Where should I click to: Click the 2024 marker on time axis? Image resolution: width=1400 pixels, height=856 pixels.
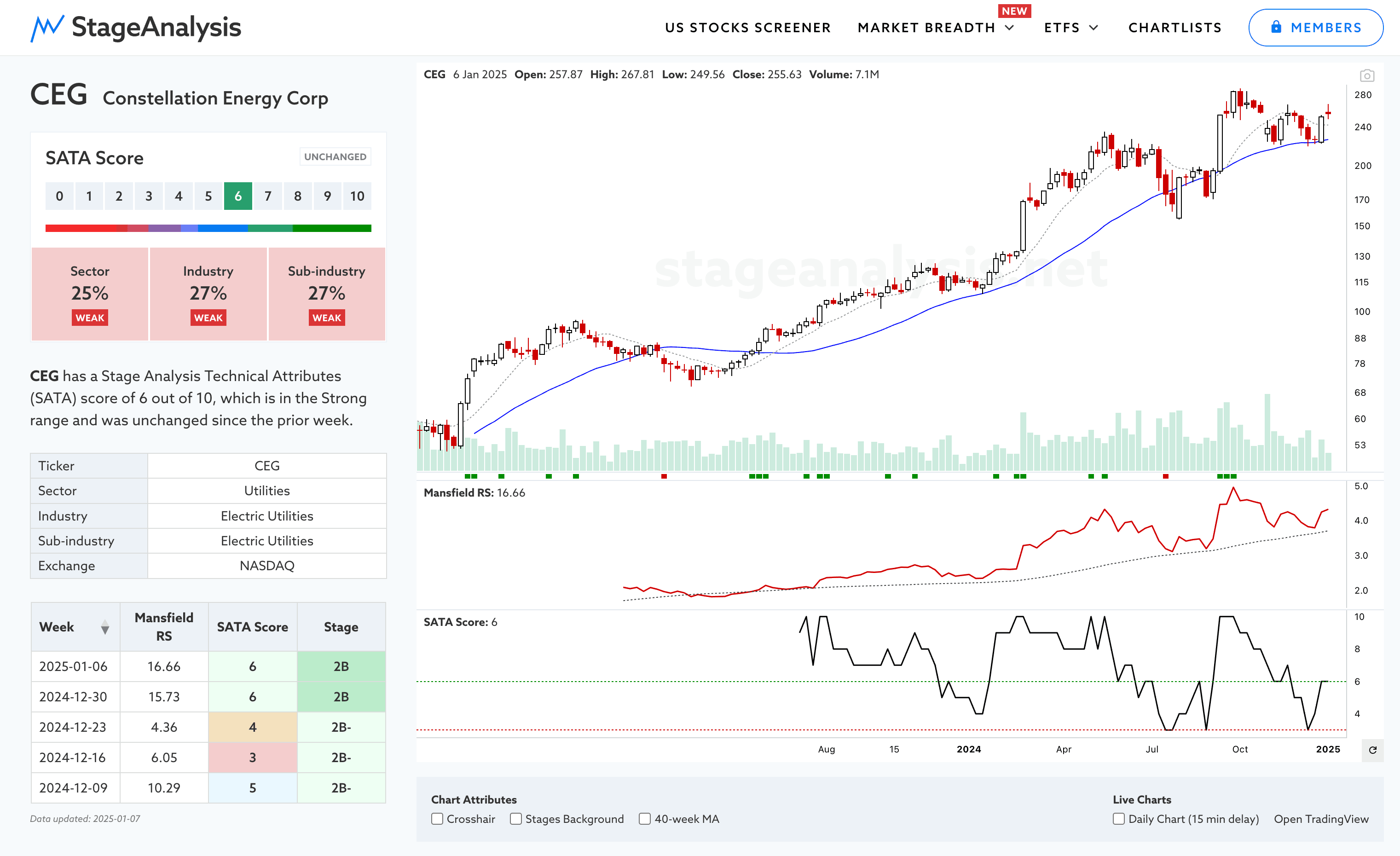pyautogui.click(x=969, y=749)
